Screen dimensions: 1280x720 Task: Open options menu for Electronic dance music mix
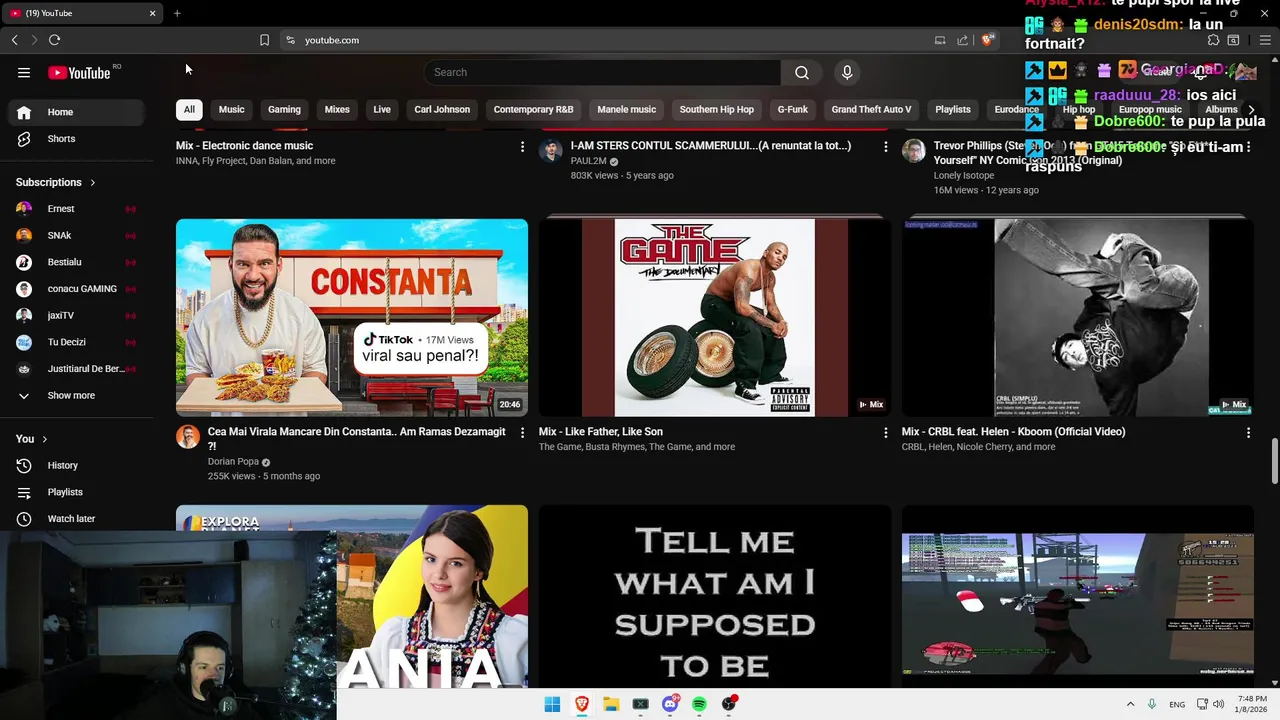(x=522, y=147)
